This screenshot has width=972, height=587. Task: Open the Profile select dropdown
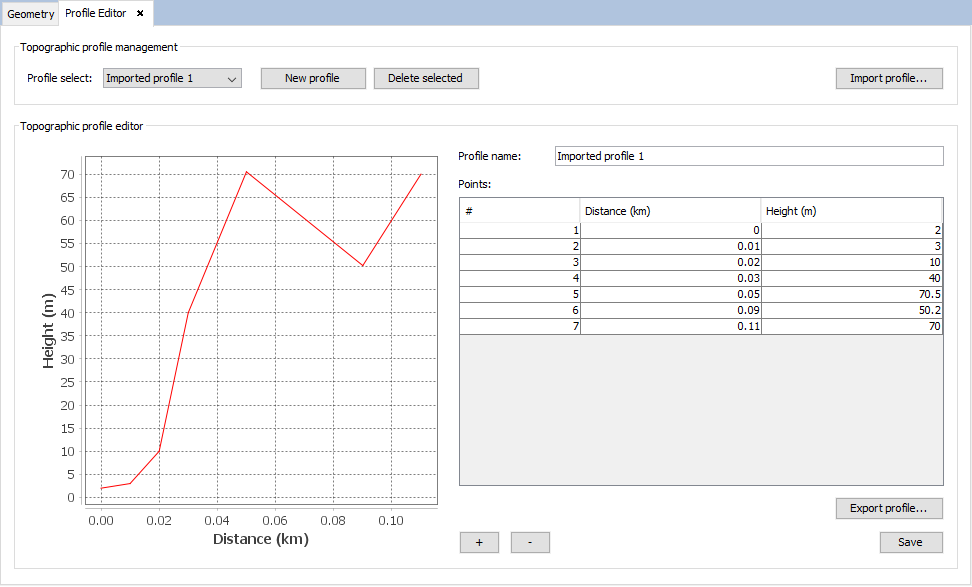(x=172, y=78)
